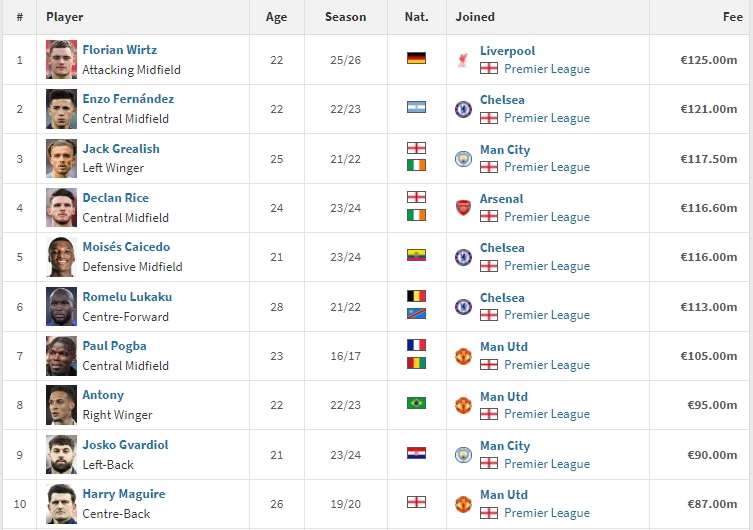Screen dimensions: 753x530
Task: Click the Liverpool club crest icon
Action: pyautogui.click(x=463, y=60)
